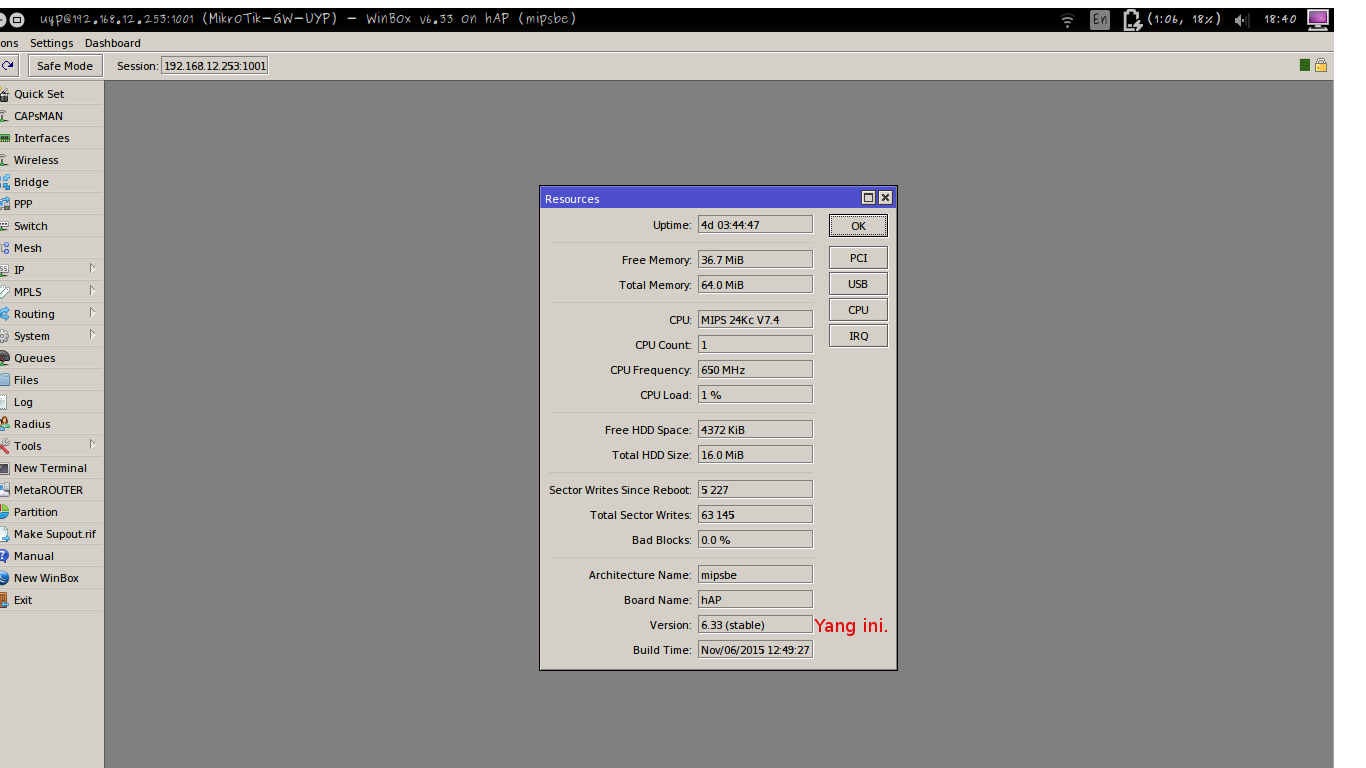Click the En keyboard layout indicator

coord(1100,19)
